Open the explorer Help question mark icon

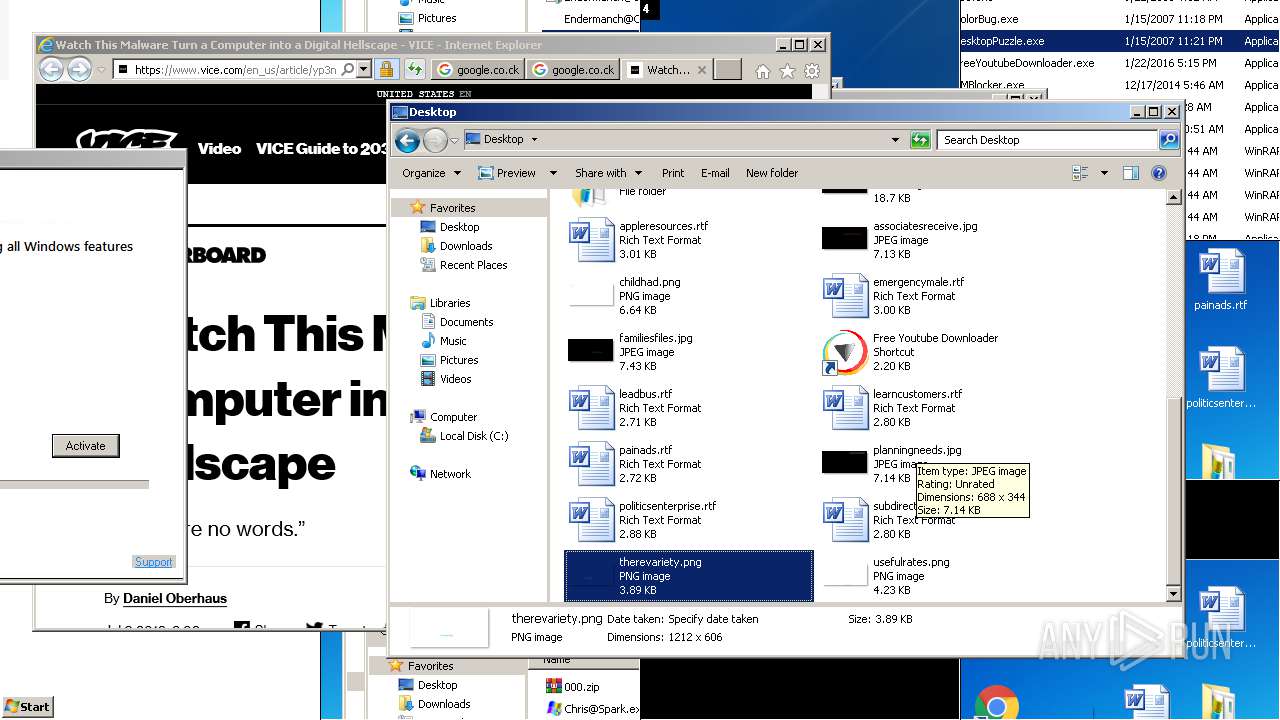click(x=1159, y=173)
